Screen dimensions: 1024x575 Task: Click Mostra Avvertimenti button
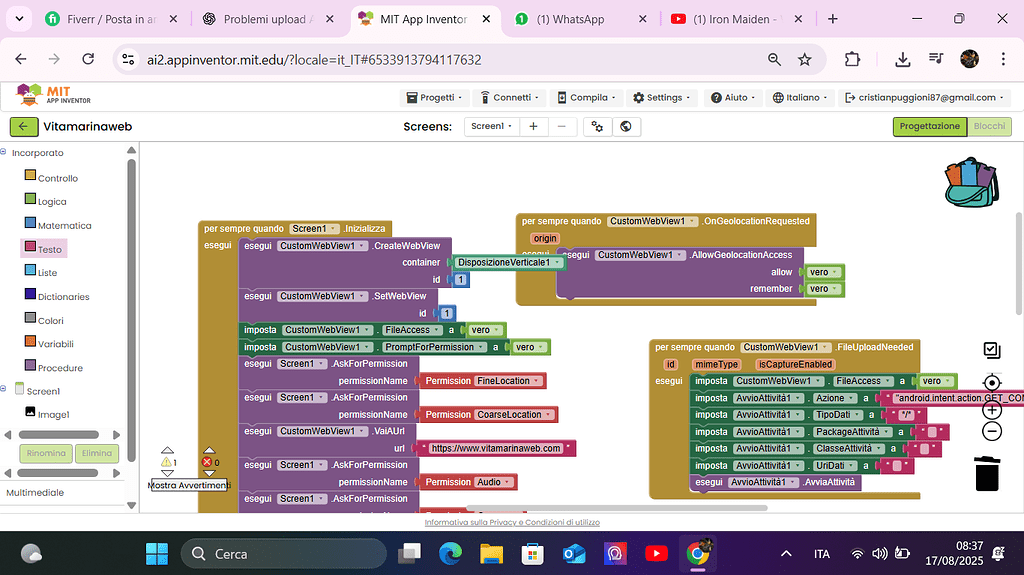pyautogui.click(x=189, y=485)
